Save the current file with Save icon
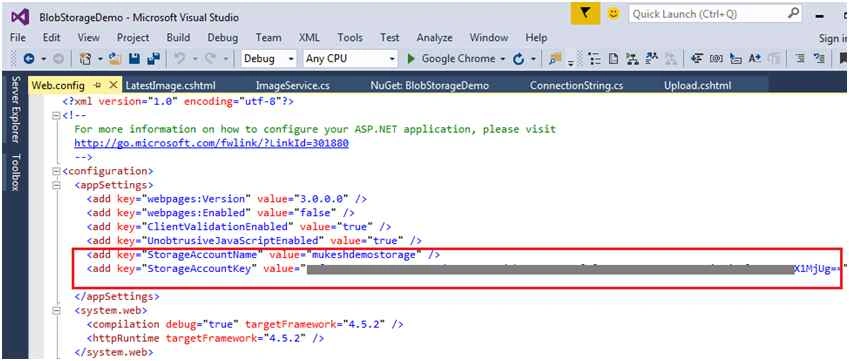The width and height of the screenshot is (849, 361). point(134,58)
